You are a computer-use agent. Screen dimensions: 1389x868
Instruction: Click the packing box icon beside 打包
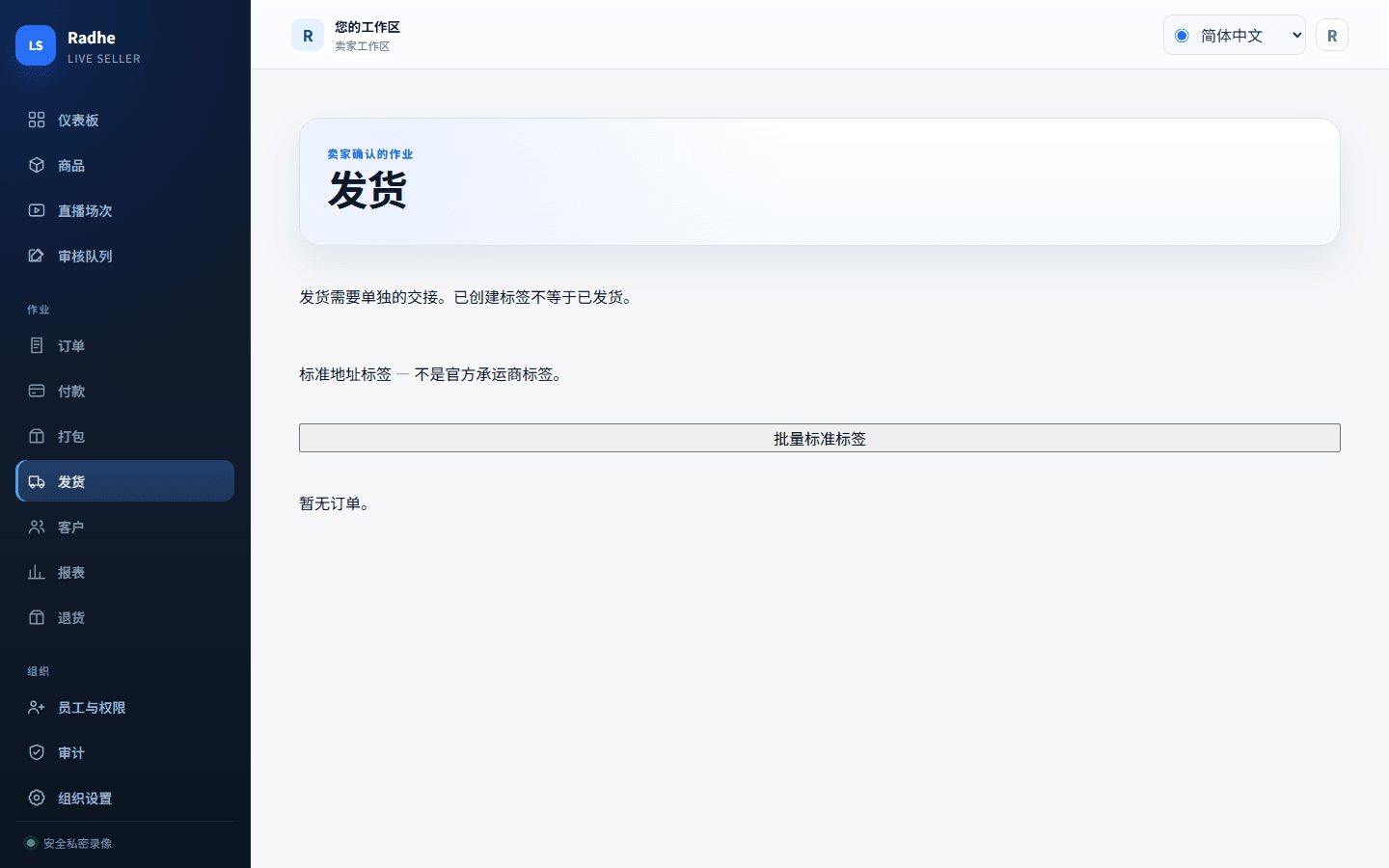(37, 436)
